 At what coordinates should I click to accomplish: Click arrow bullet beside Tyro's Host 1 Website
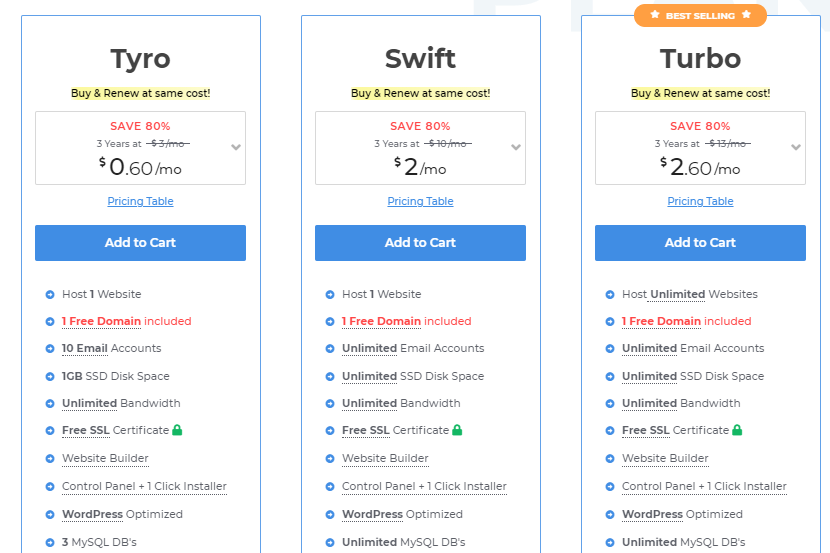click(50, 295)
